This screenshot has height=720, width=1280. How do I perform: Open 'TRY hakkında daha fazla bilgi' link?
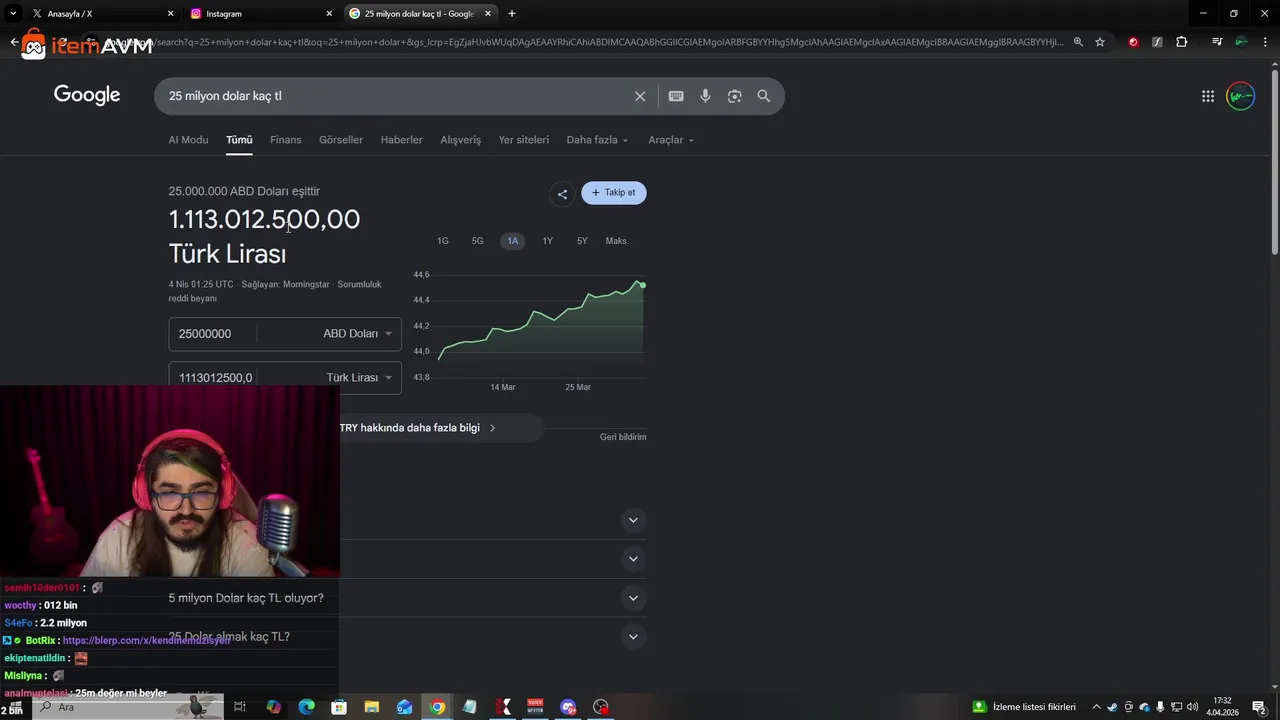click(x=417, y=428)
